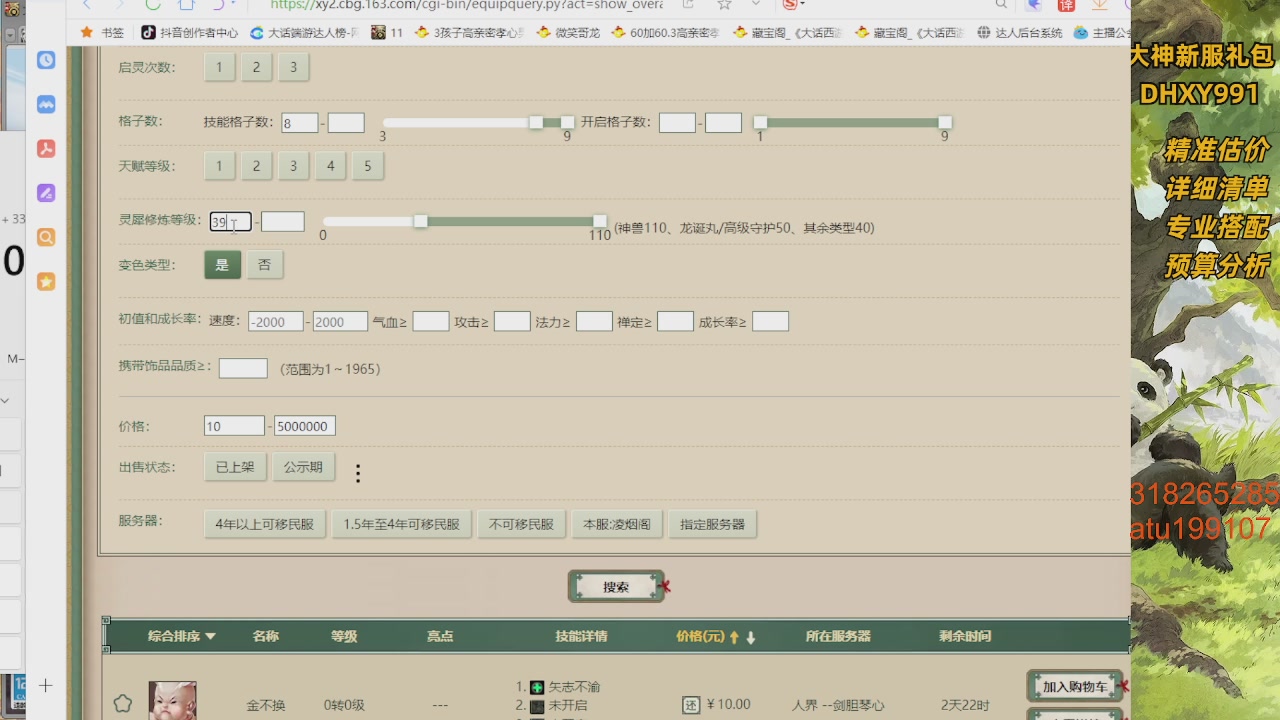Viewport: 1280px width, 720px height.
Task: Click the 价格(元) column header
Action: (701, 636)
